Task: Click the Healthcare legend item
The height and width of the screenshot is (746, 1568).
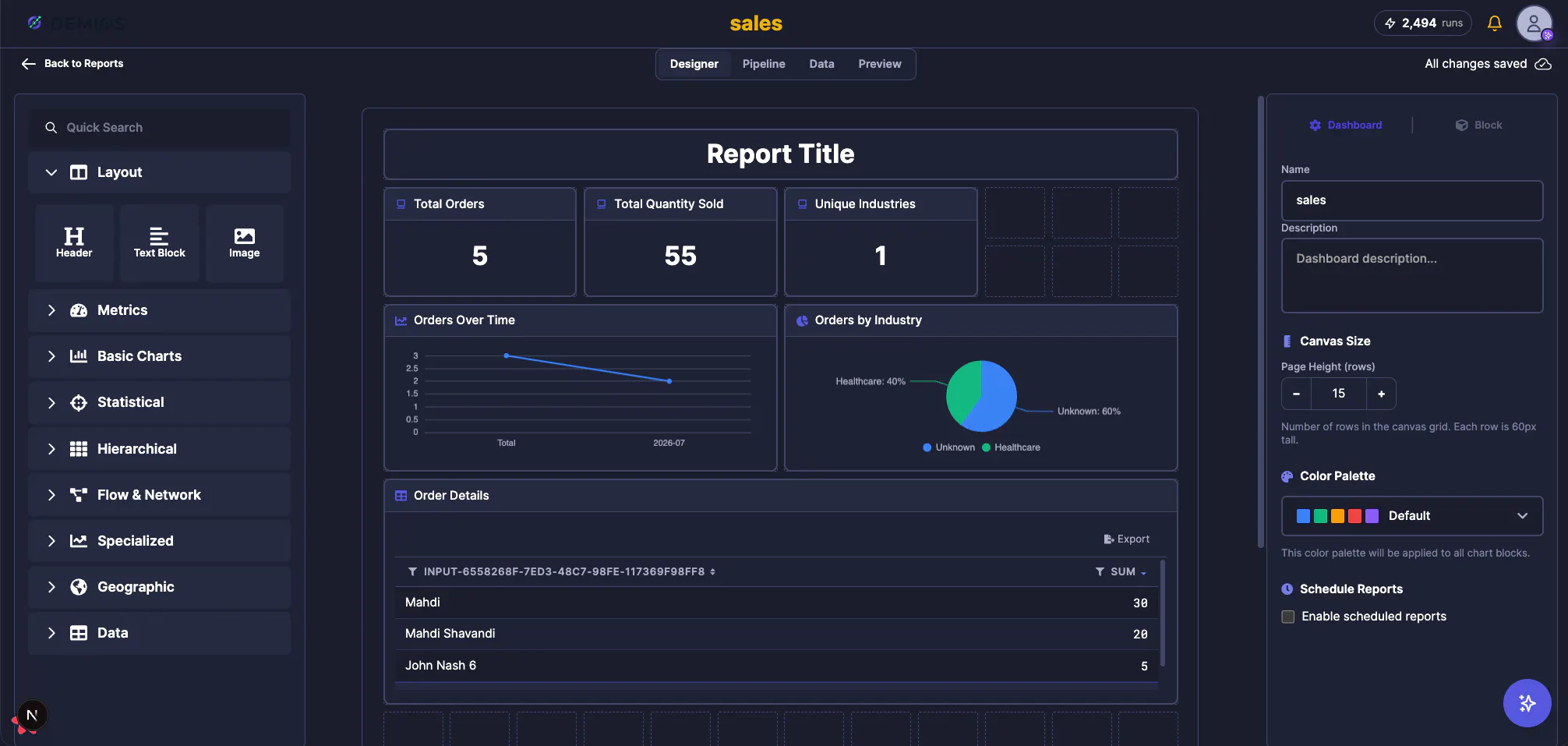Action: 1011,447
